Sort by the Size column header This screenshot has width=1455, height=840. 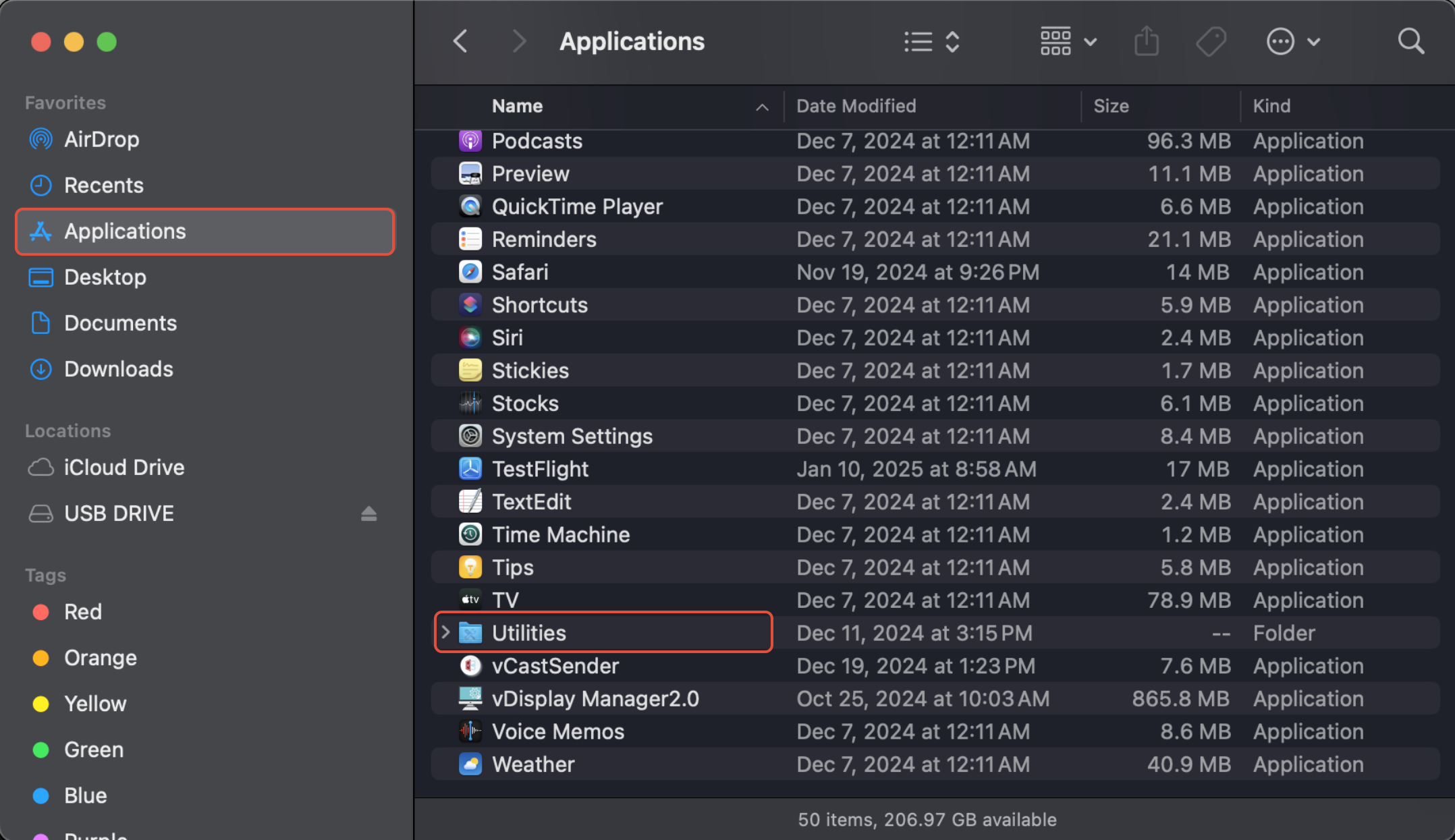(x=1111, y=106)
